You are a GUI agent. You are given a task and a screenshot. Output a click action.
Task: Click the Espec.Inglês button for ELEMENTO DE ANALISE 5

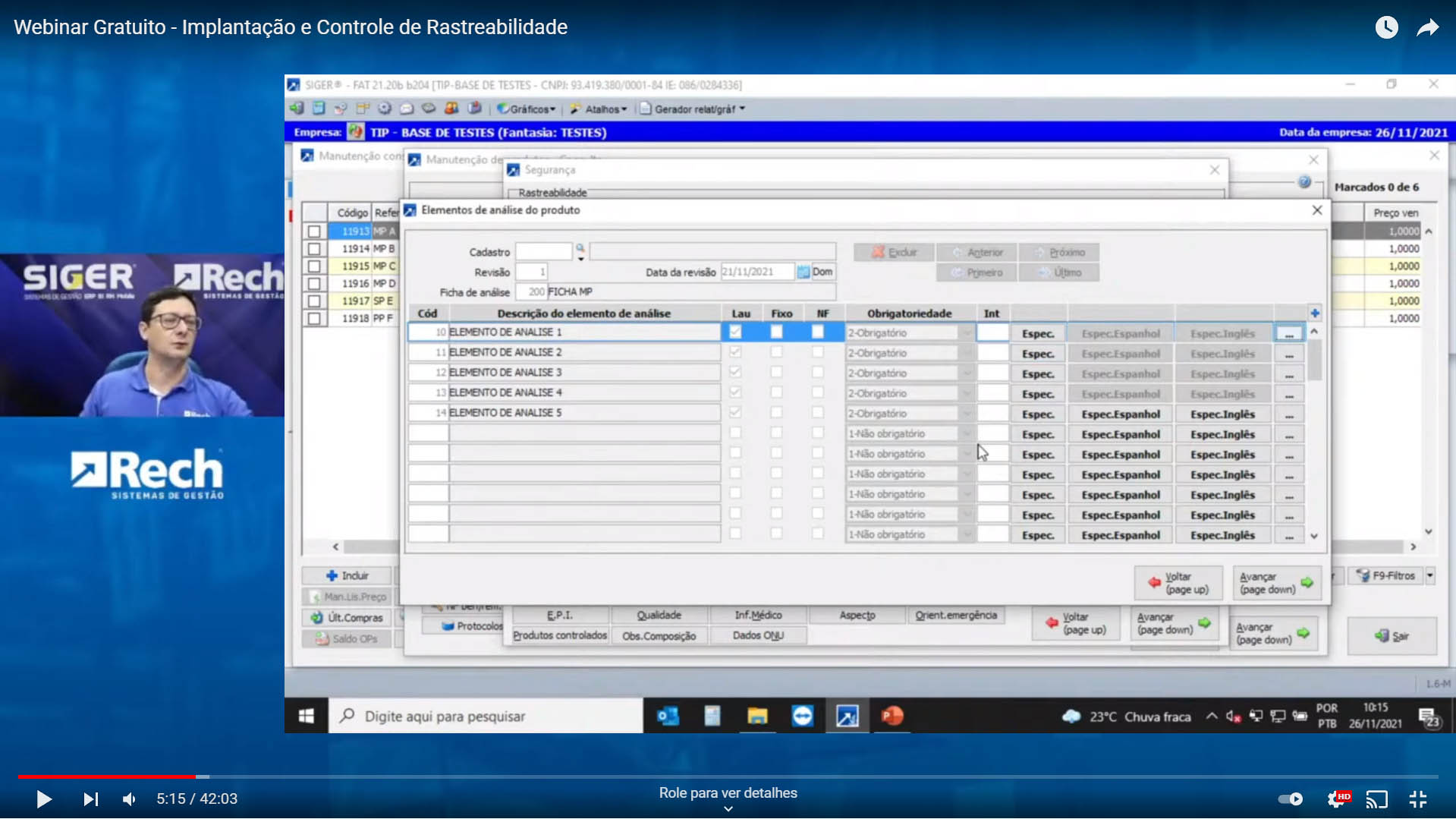(1222, 414)
